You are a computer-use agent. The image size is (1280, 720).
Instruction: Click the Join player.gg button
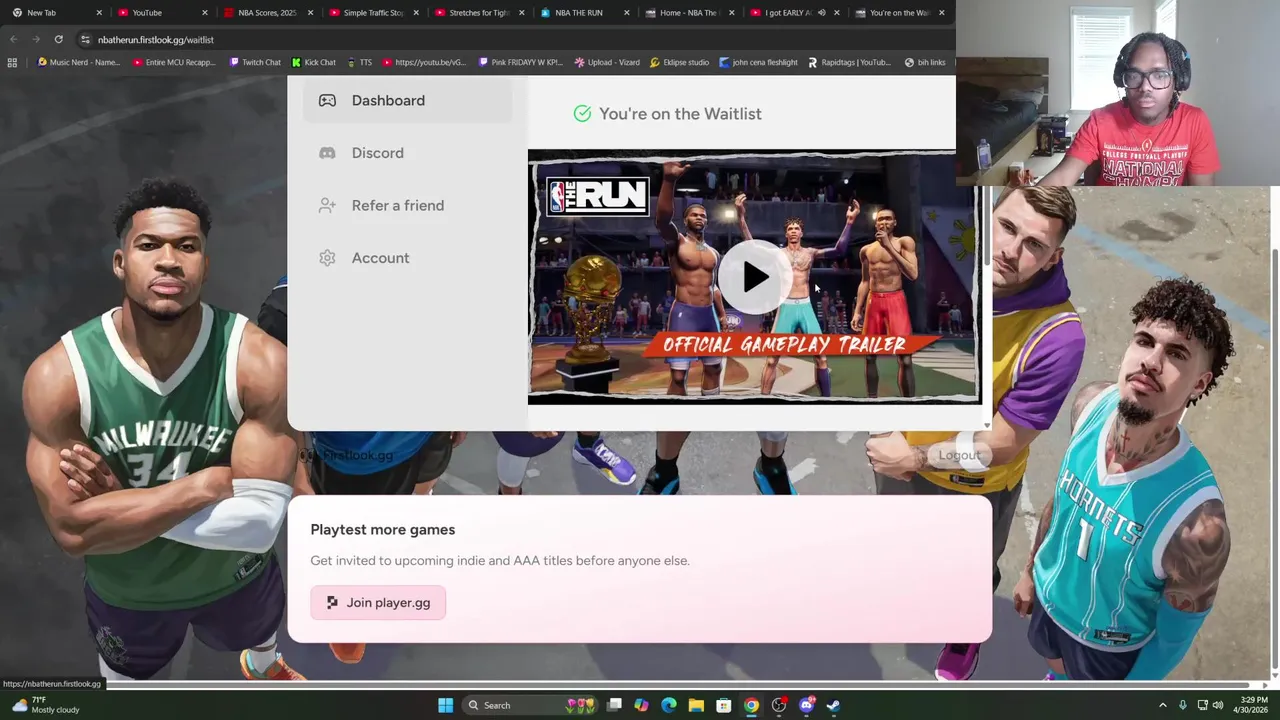(378, 602)
